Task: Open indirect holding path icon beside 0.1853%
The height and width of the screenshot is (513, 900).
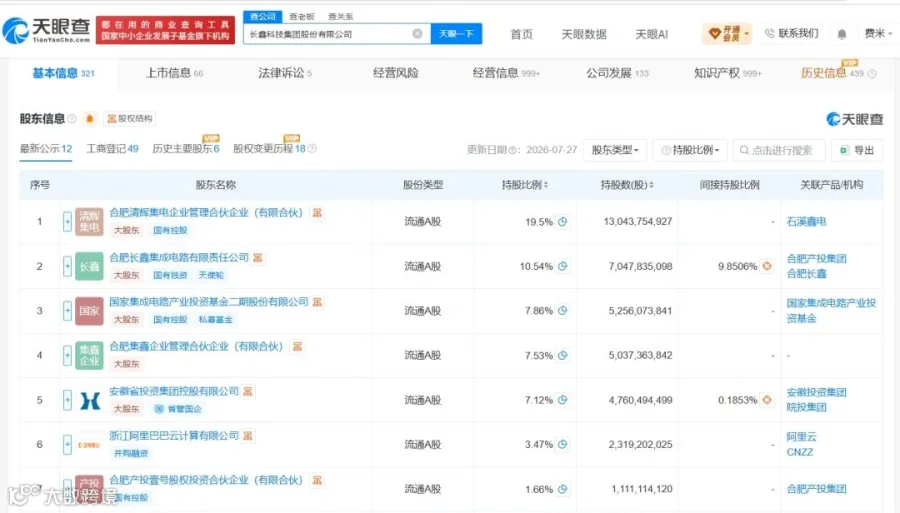Action: pos(767,400)
